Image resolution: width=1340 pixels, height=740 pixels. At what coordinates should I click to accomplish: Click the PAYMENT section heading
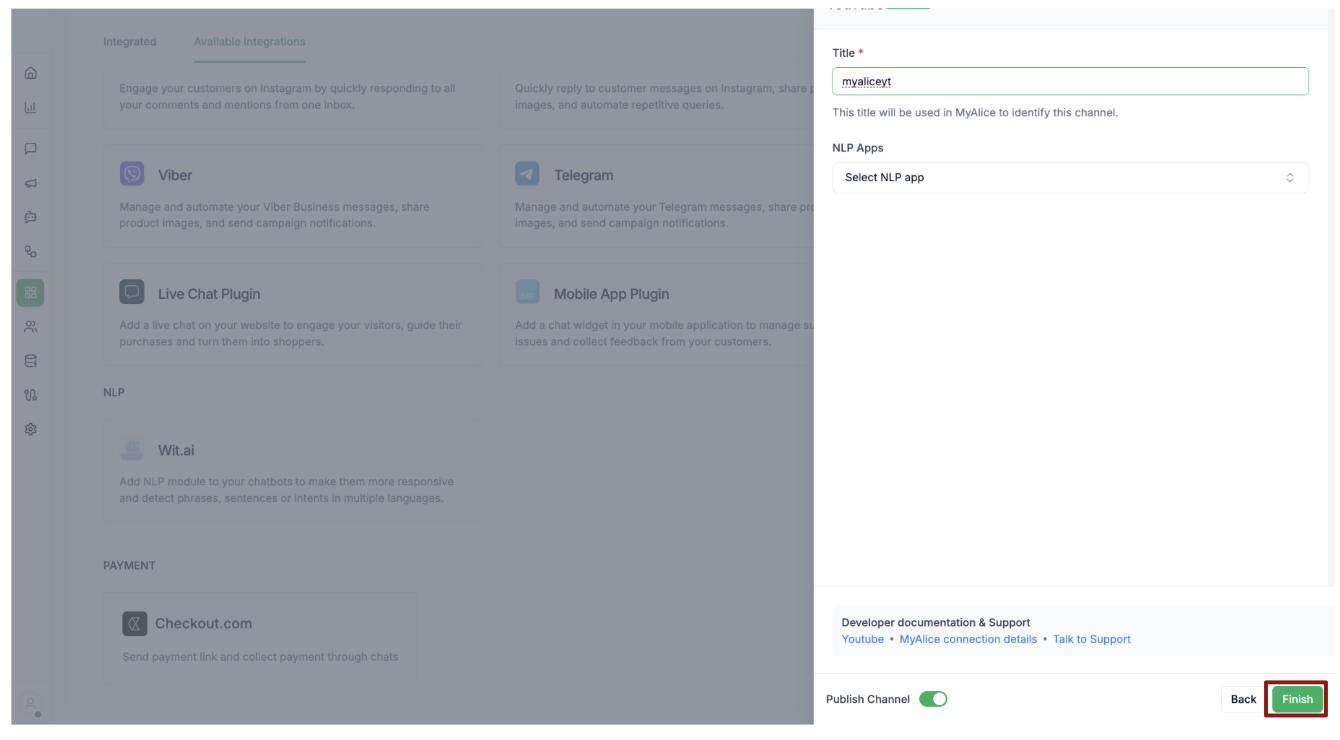(129, 565)
